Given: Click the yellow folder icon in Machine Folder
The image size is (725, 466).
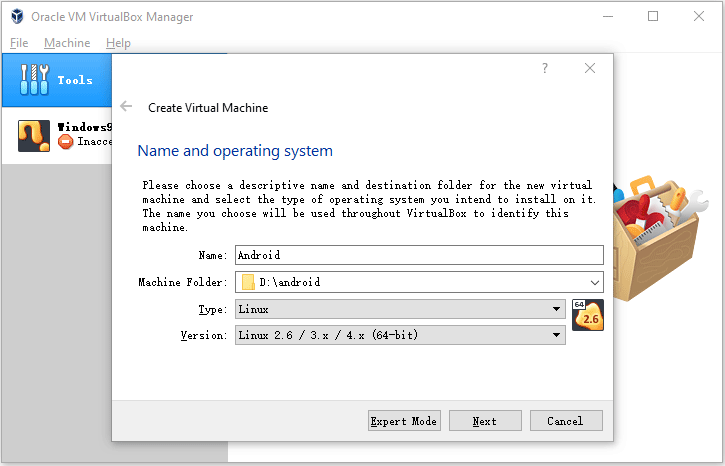Looking at the screenshot, I should pos(248,282).
